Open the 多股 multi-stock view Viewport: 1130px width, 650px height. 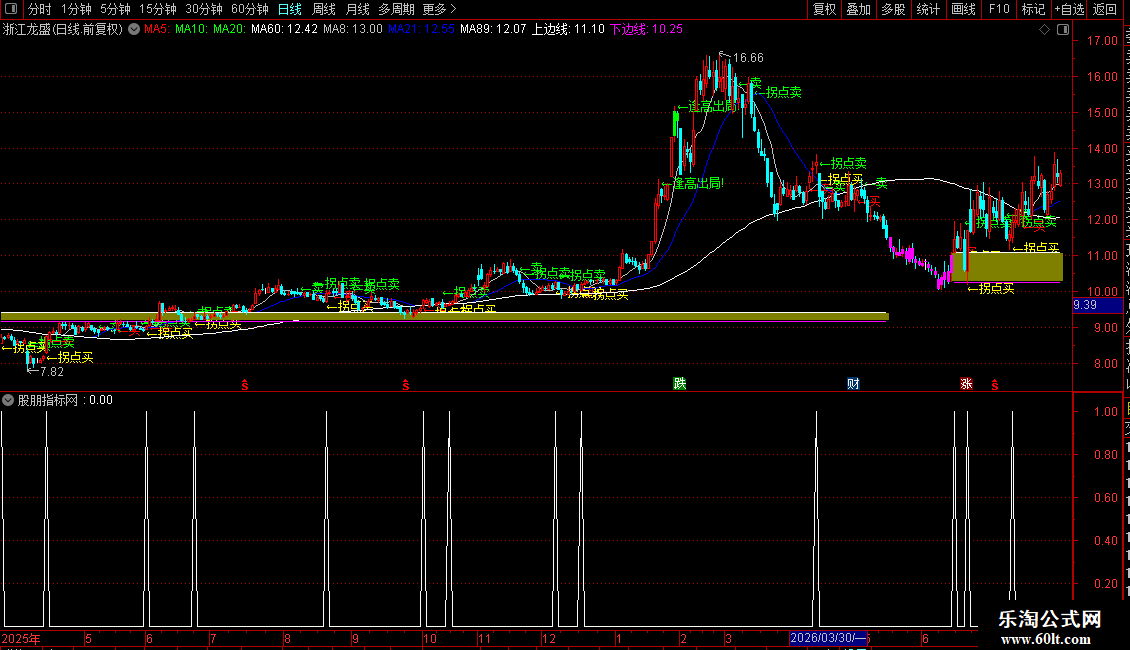(x=893, y=9)
